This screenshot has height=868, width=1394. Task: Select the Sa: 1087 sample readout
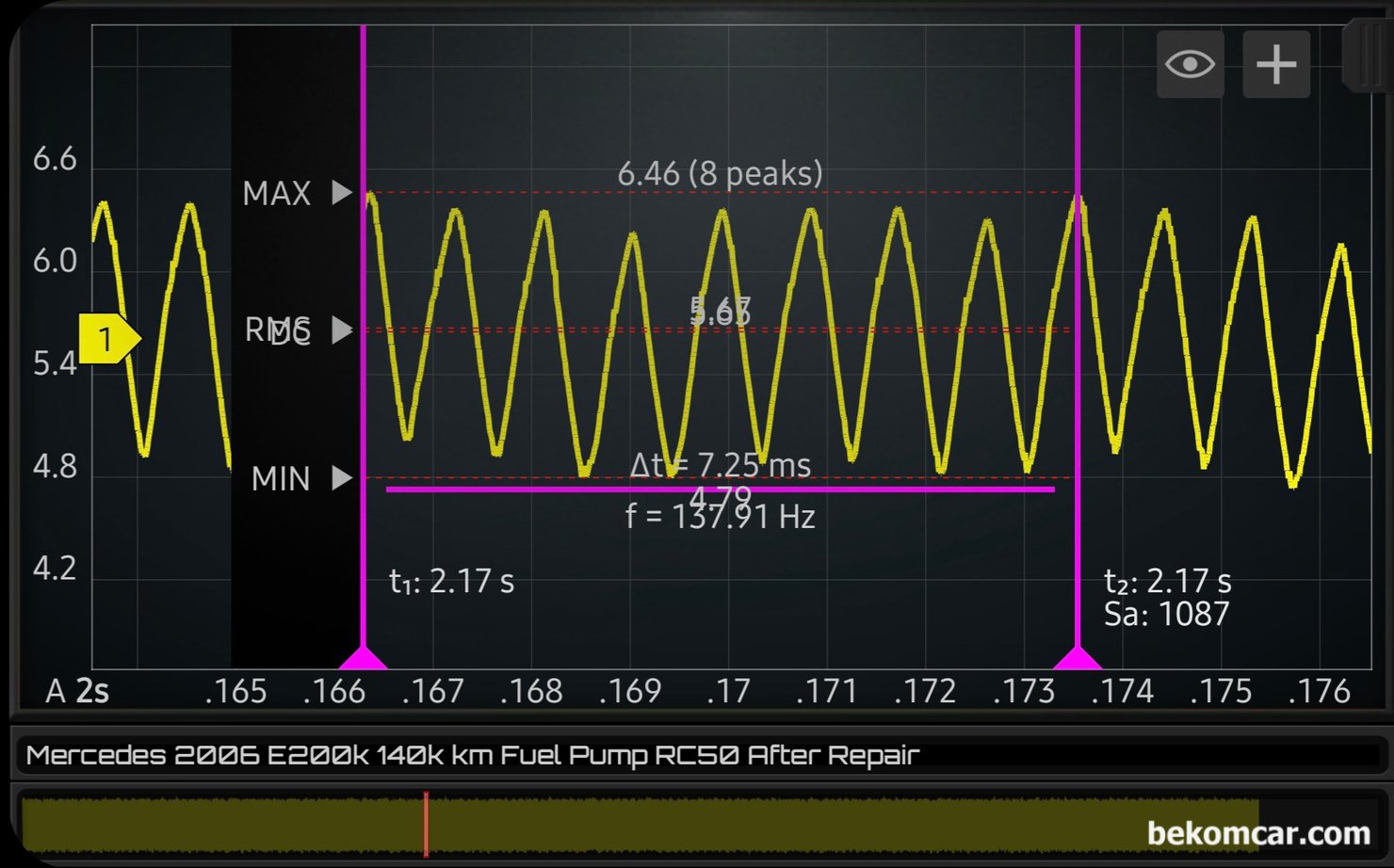point(1166,614)
